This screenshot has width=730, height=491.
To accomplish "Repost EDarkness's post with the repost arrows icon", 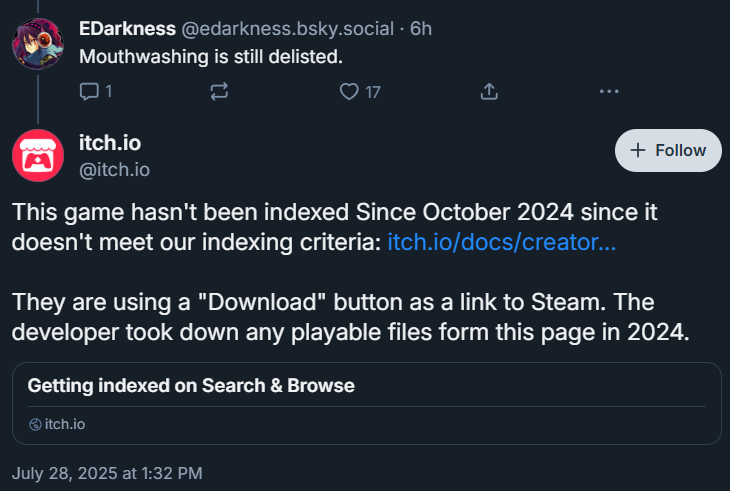I will pyautogui.click(x=219, y=91).
